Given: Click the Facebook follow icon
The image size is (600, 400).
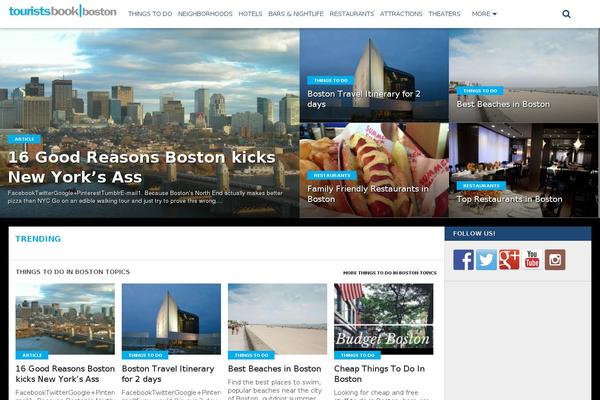Looking at the screenshot, I should click(x=463, y=259).
